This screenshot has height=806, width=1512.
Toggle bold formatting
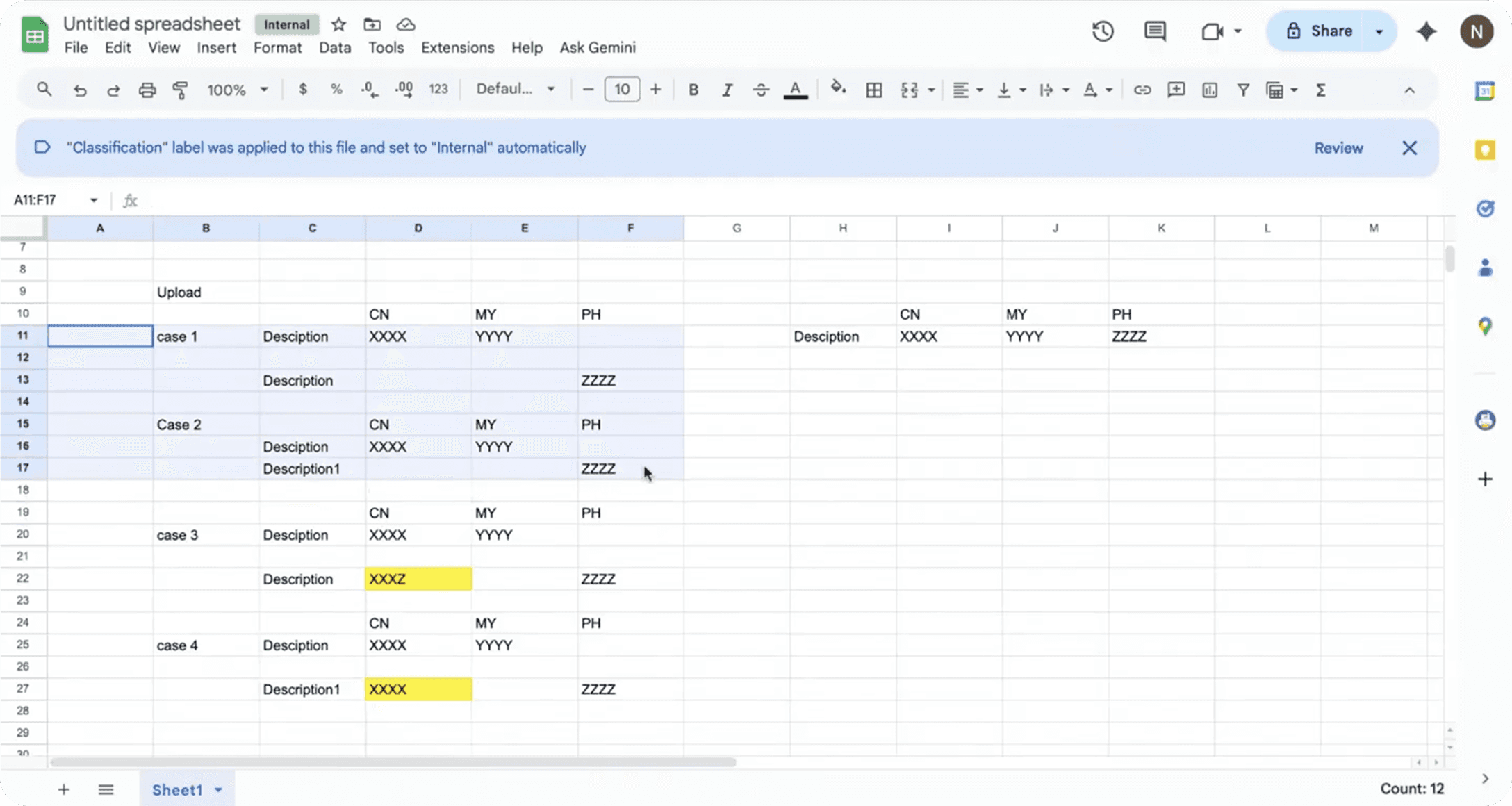tap(693, 90)
